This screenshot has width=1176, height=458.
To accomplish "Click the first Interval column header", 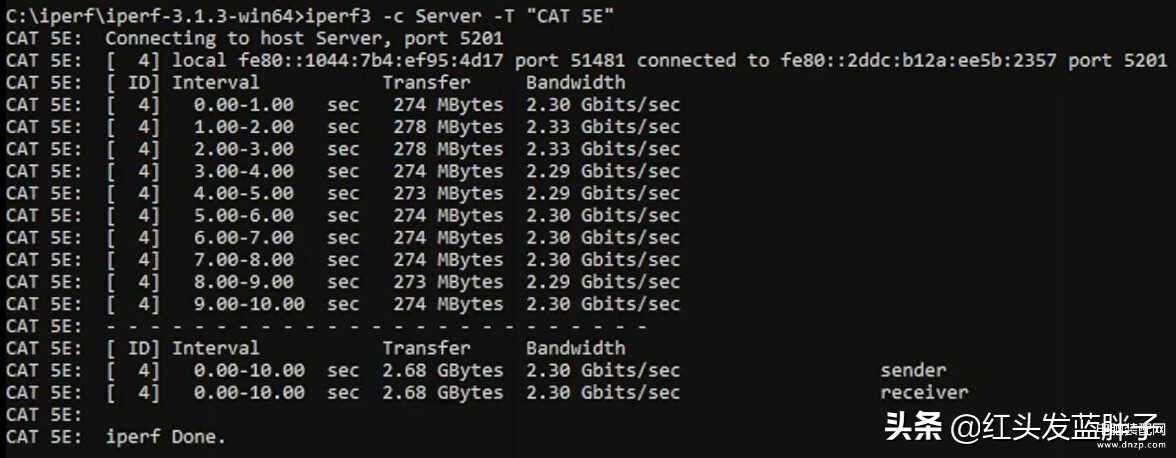I will (216, 82).
